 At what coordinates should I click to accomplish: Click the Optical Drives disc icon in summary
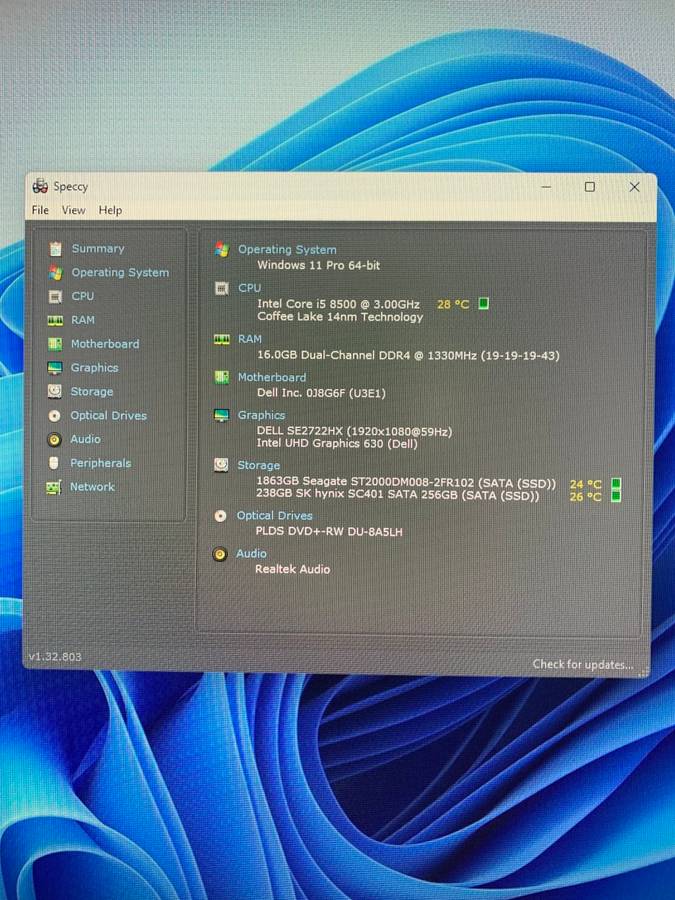(x=220, y=516)
